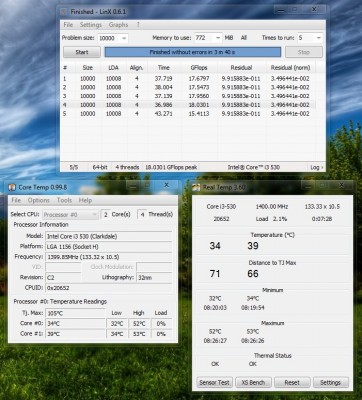Screen dimensions: 362x400
Task: Open File menu in Core Temp
Action: (16, 200)
